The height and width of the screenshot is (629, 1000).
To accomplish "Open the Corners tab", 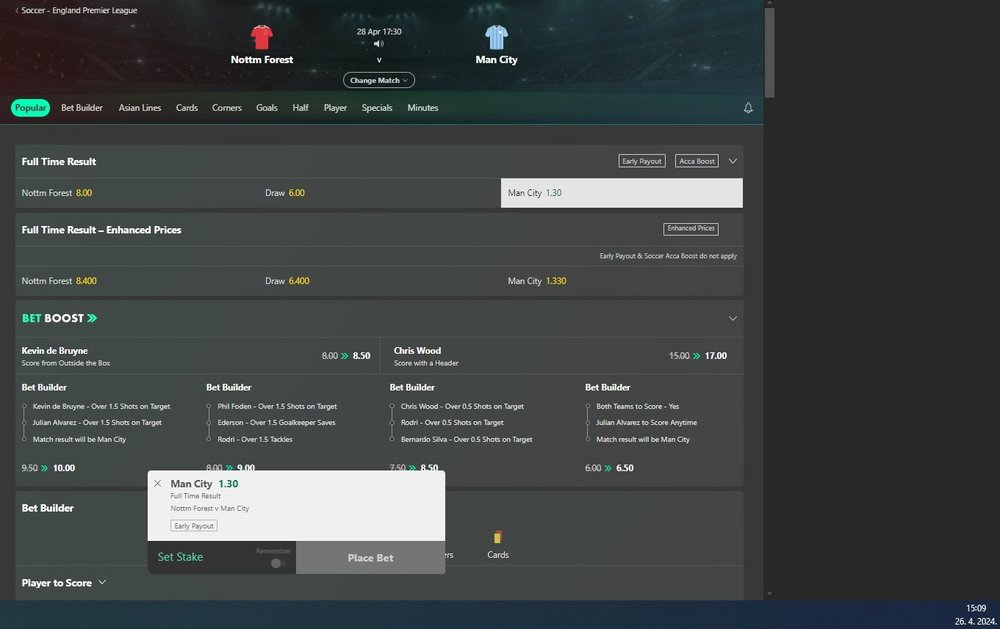I will [227, 108].
